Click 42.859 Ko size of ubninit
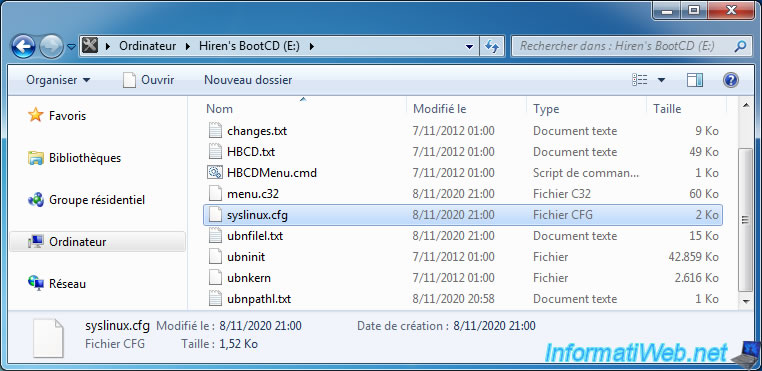This screenshot has width=762, height=371. (x=693, y=257)
